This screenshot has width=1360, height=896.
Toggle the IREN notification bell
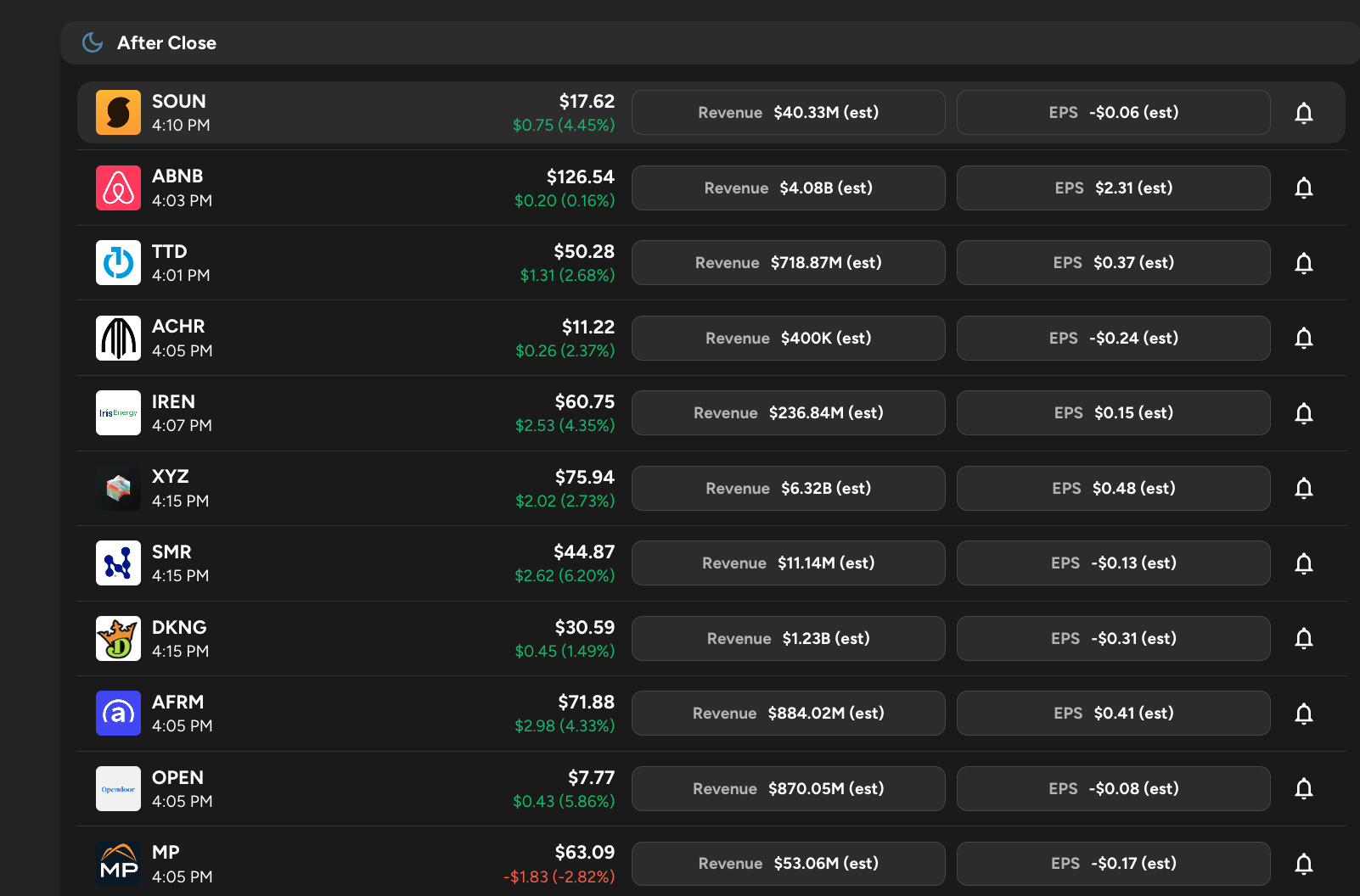pos(1304,413)
